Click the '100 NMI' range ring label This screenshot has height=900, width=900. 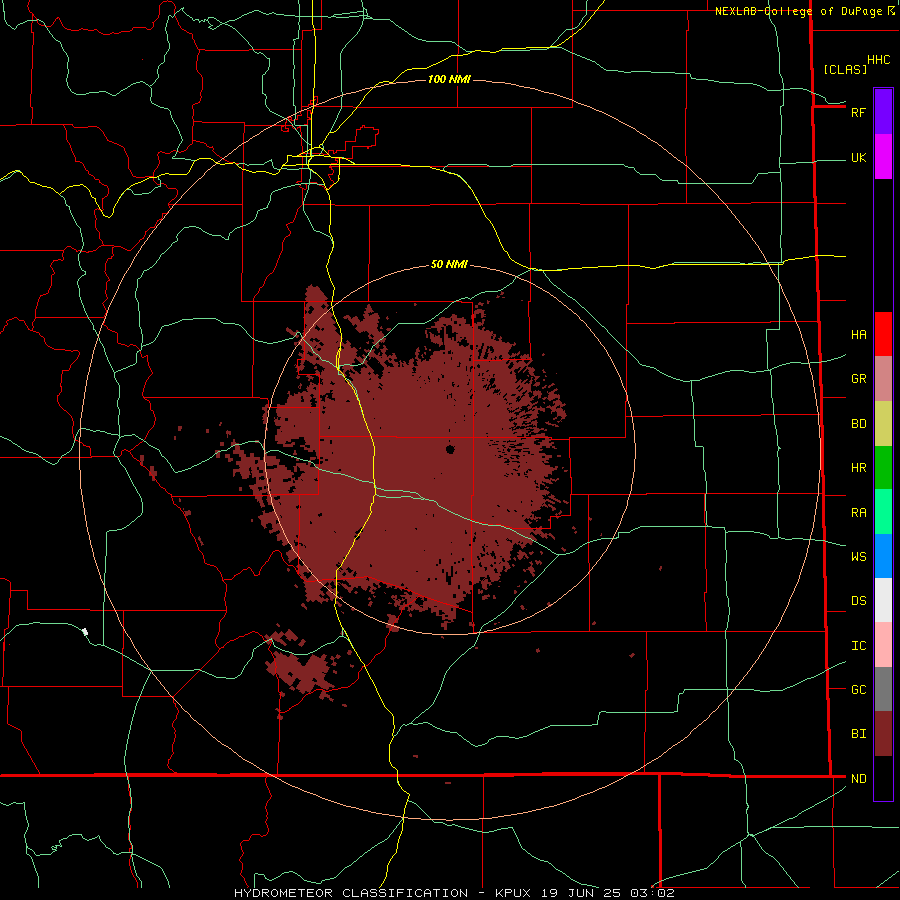pos(449,79)
